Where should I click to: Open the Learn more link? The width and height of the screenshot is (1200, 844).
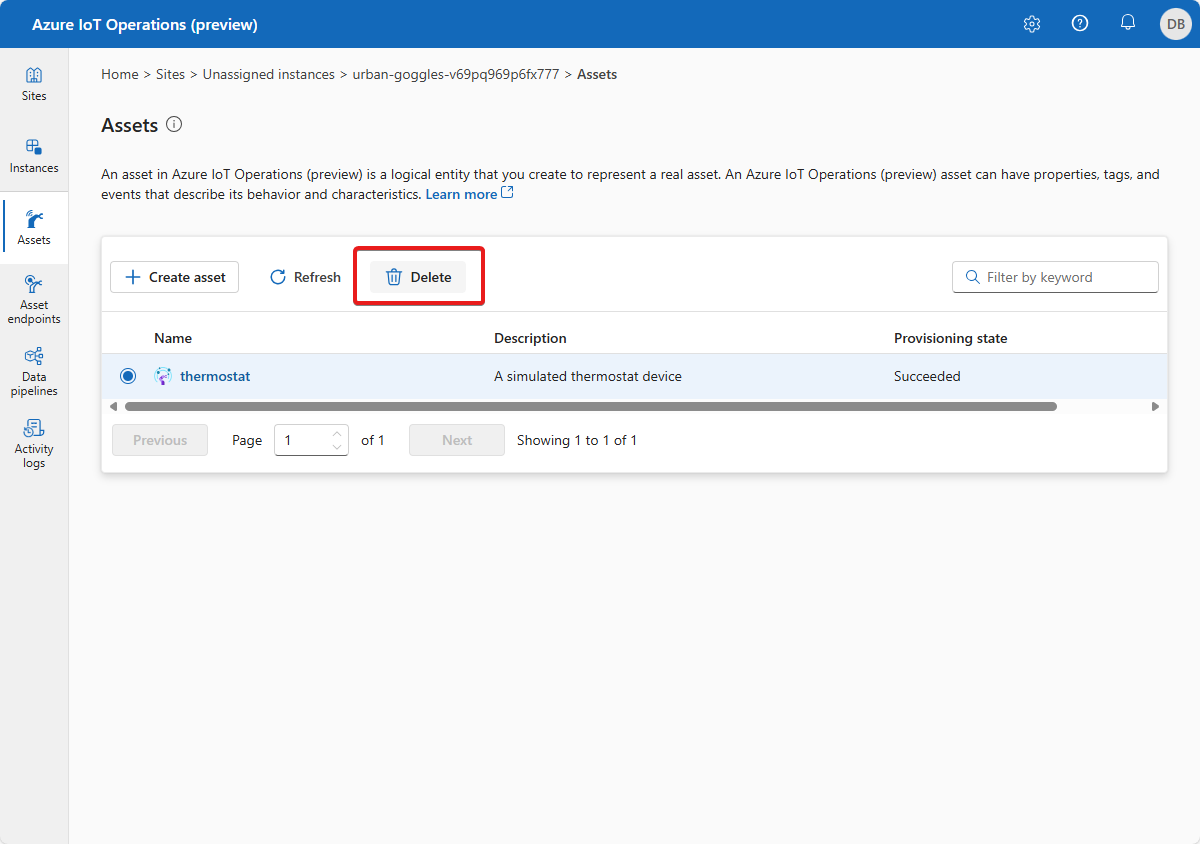coord(470,194)
